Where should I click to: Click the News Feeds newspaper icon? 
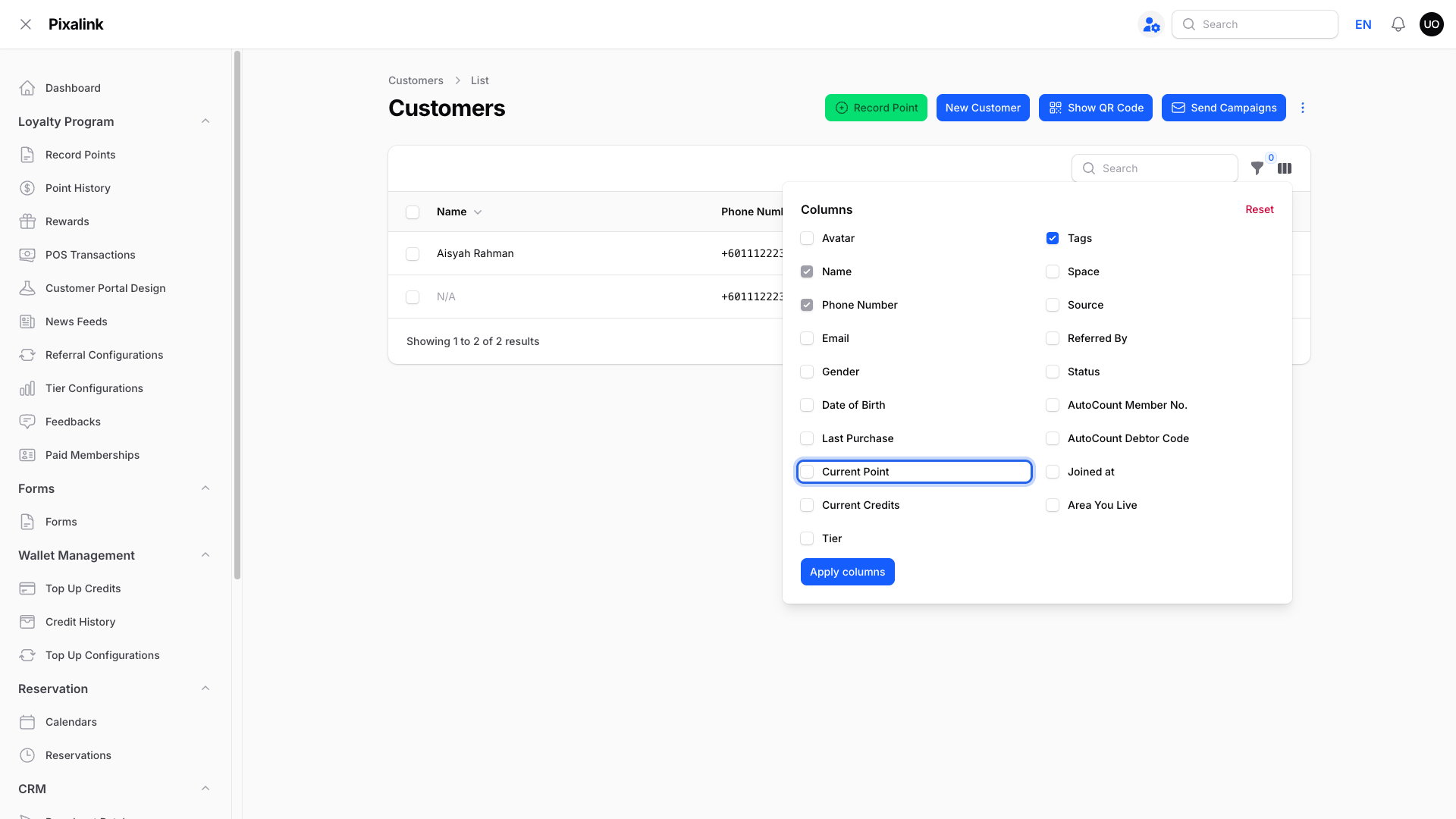[27, 322]
